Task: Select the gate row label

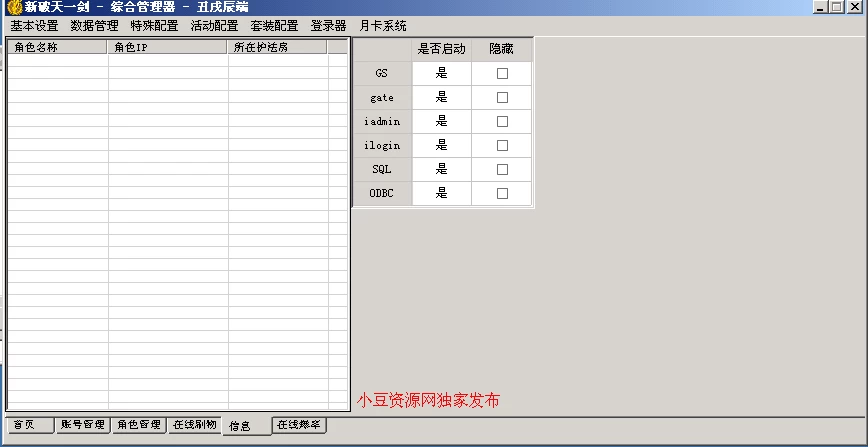Action: pos(382,97)
